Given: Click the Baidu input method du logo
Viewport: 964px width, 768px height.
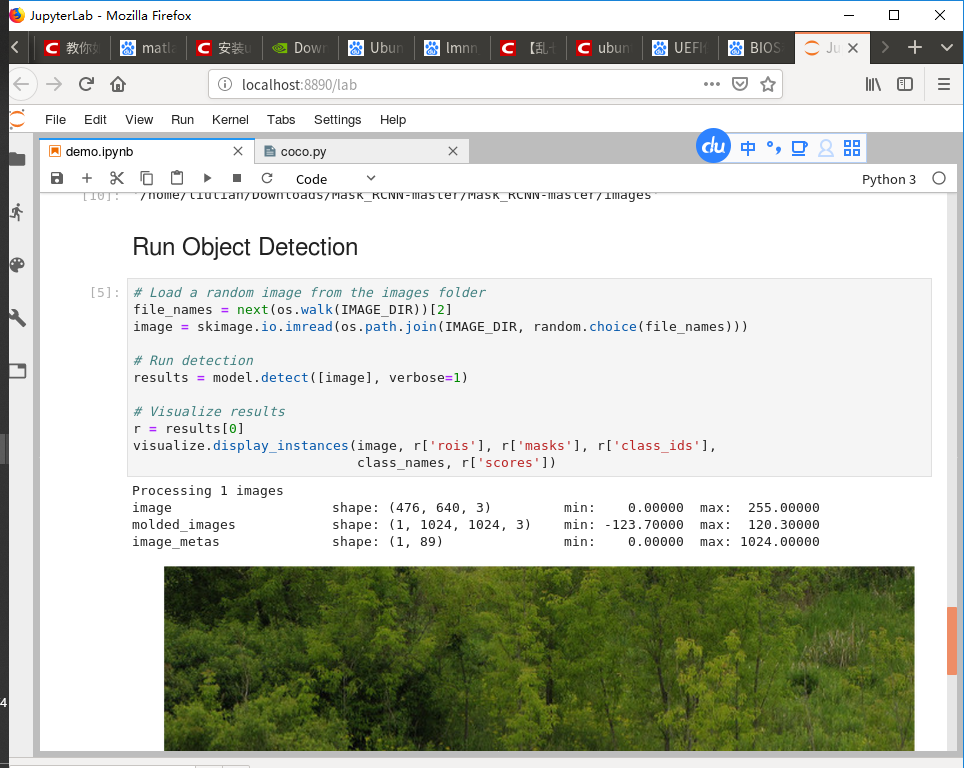Looking at the screenshot, I should pyautogui.click(x=713, y=146).
